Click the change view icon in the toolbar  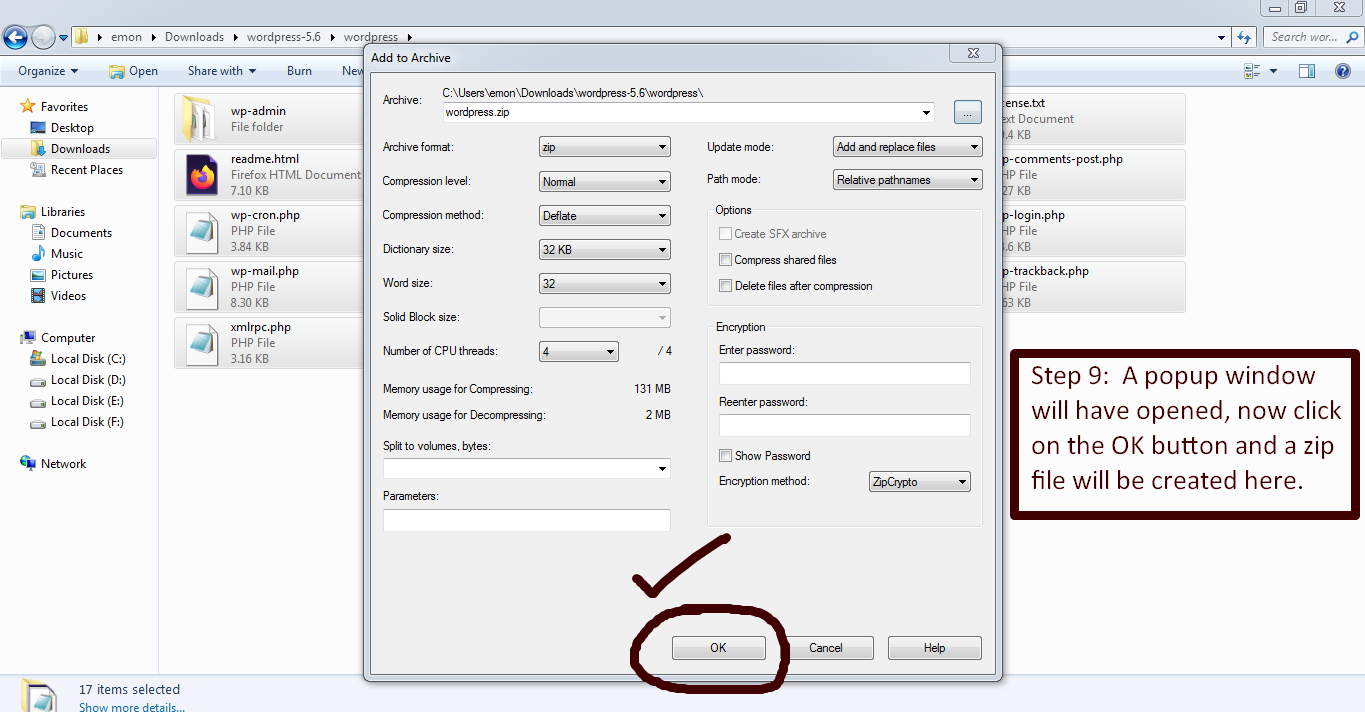tap(1253, 71)
